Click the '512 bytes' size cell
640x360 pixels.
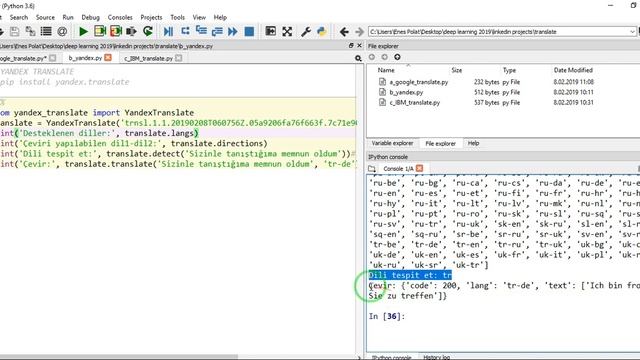point(487,92)
